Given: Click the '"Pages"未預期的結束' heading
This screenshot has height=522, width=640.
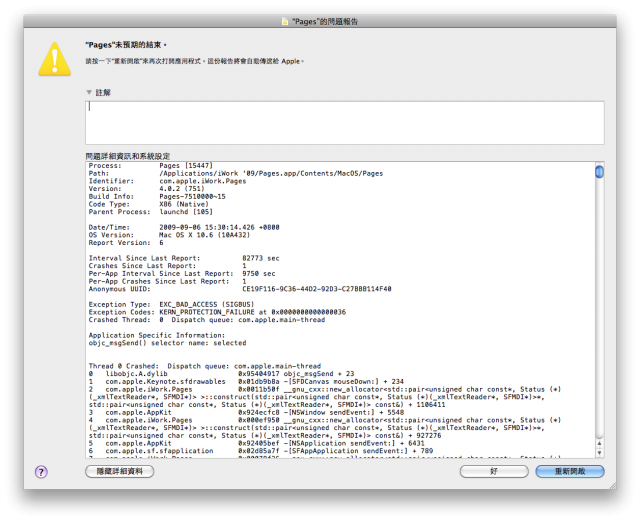Looking at the screenshot, I should click(126, 45).
